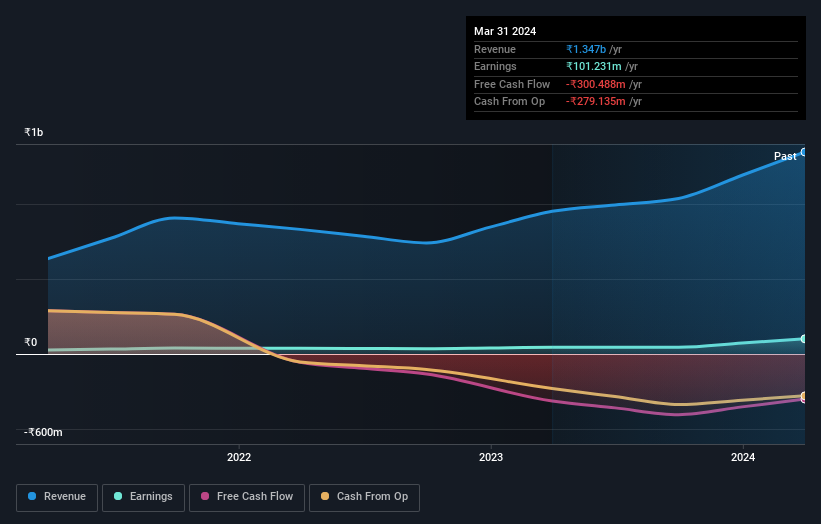Viewport: 821px width, 524px height.
Task: Click the orange Cash From Op legend dot
Action: [x=325, y=496]
